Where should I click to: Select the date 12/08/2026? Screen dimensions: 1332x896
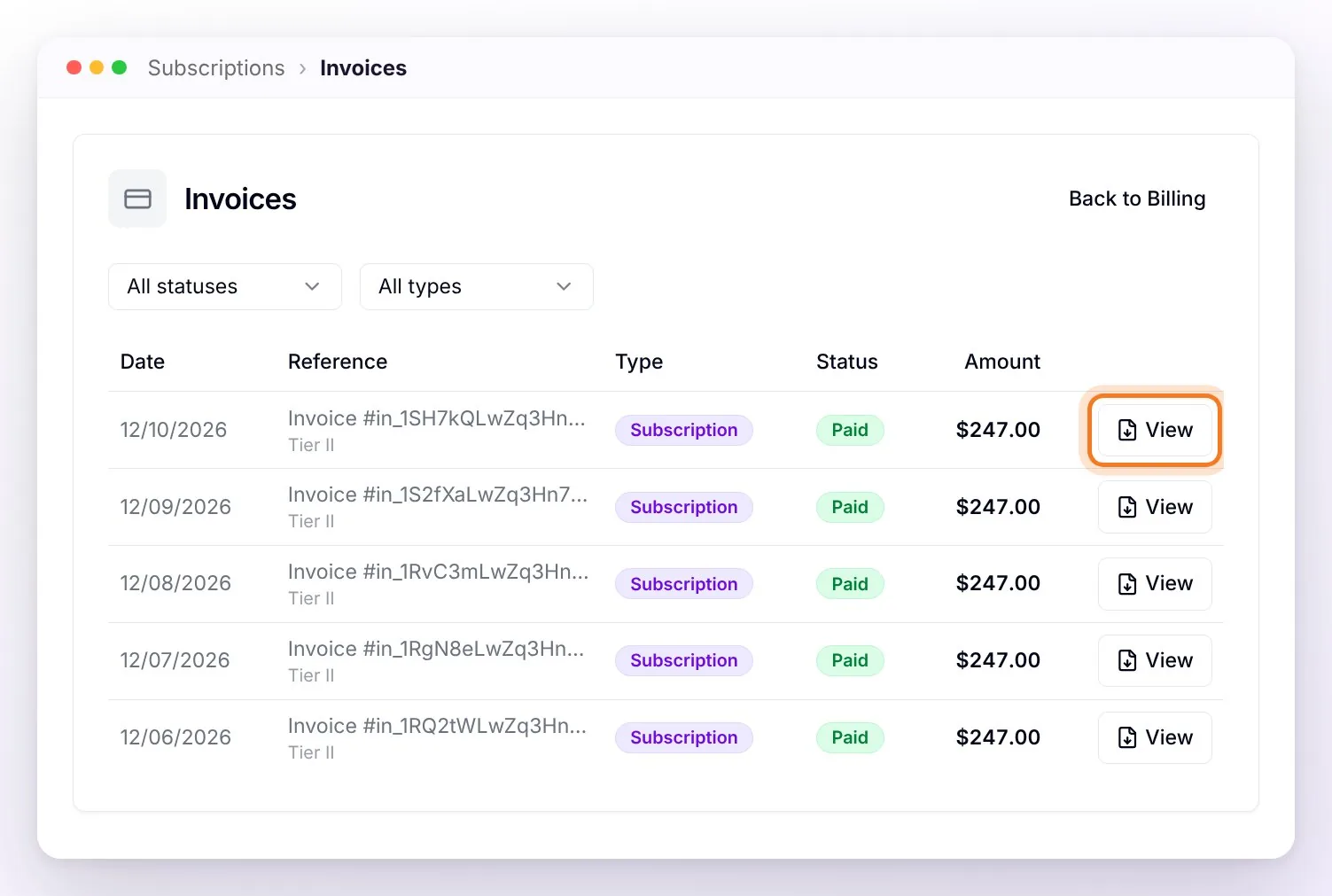pos(175,583)
